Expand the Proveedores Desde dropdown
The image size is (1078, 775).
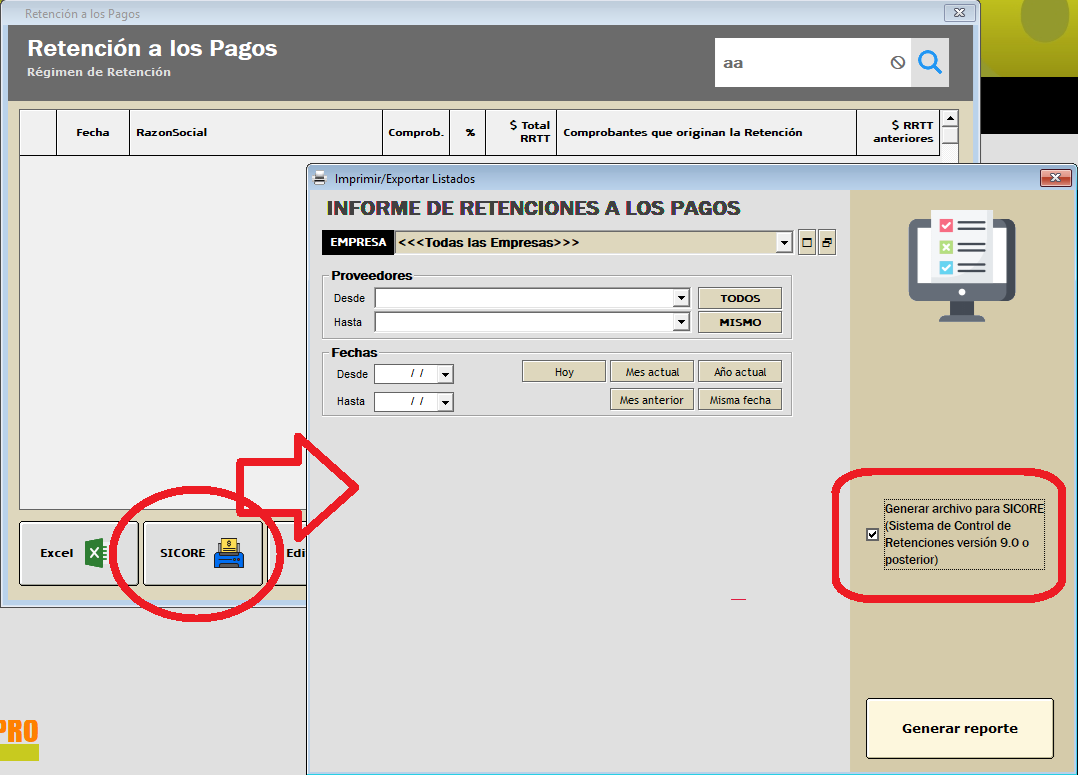pyautogui.click(x=681, y=298)
